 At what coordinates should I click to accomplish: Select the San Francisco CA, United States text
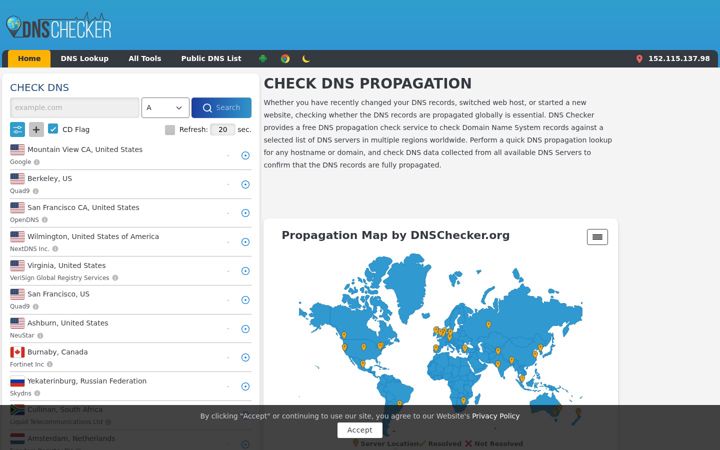pos(83,207)
